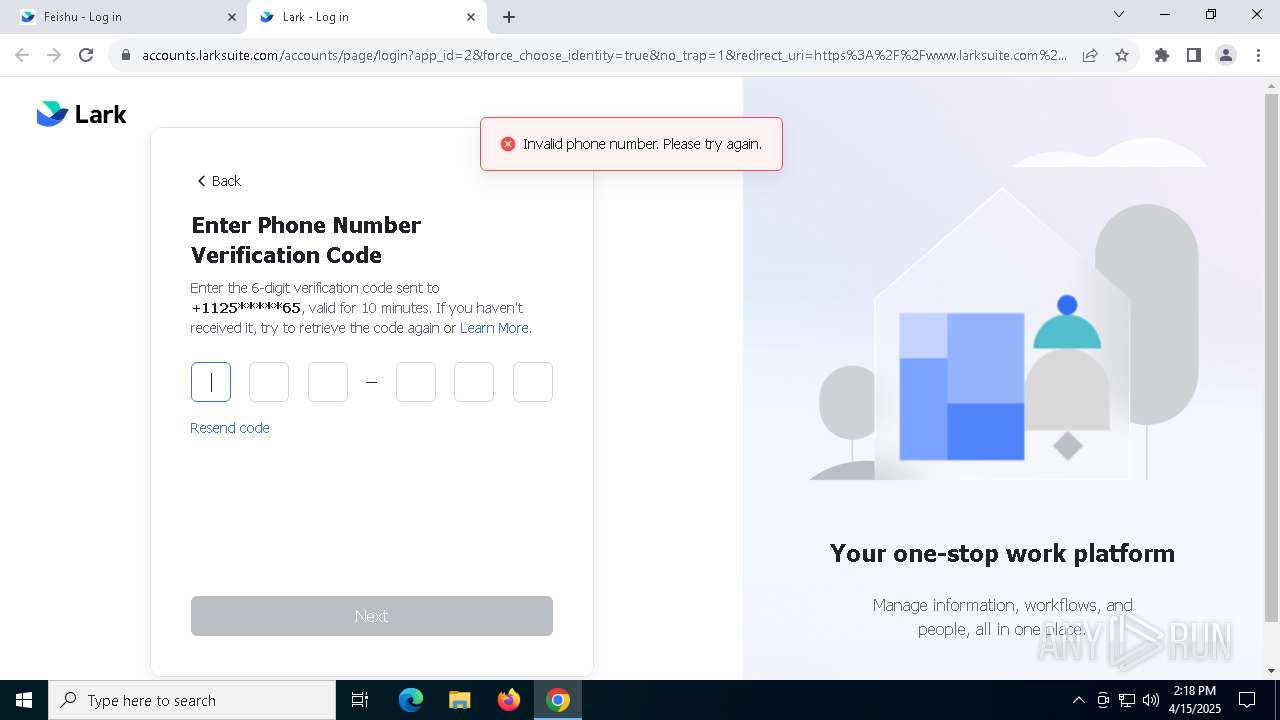Open the tab search dropdown arrow
Screen dimensions: 1280x720
(x=1119, y=15)
